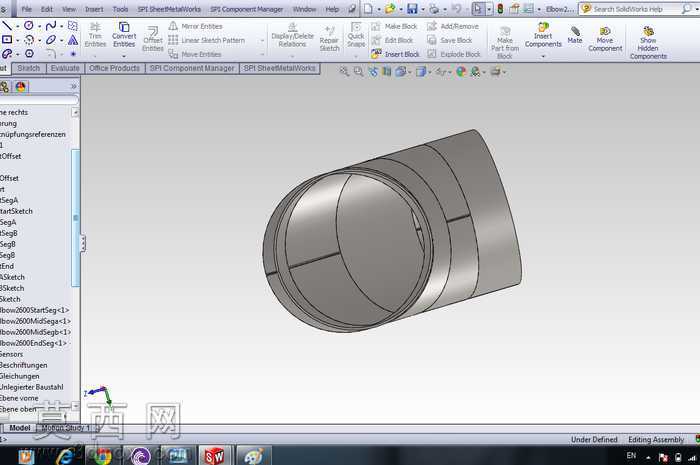
Task: Open the Insert menu
Action: [x=94, y=9]
